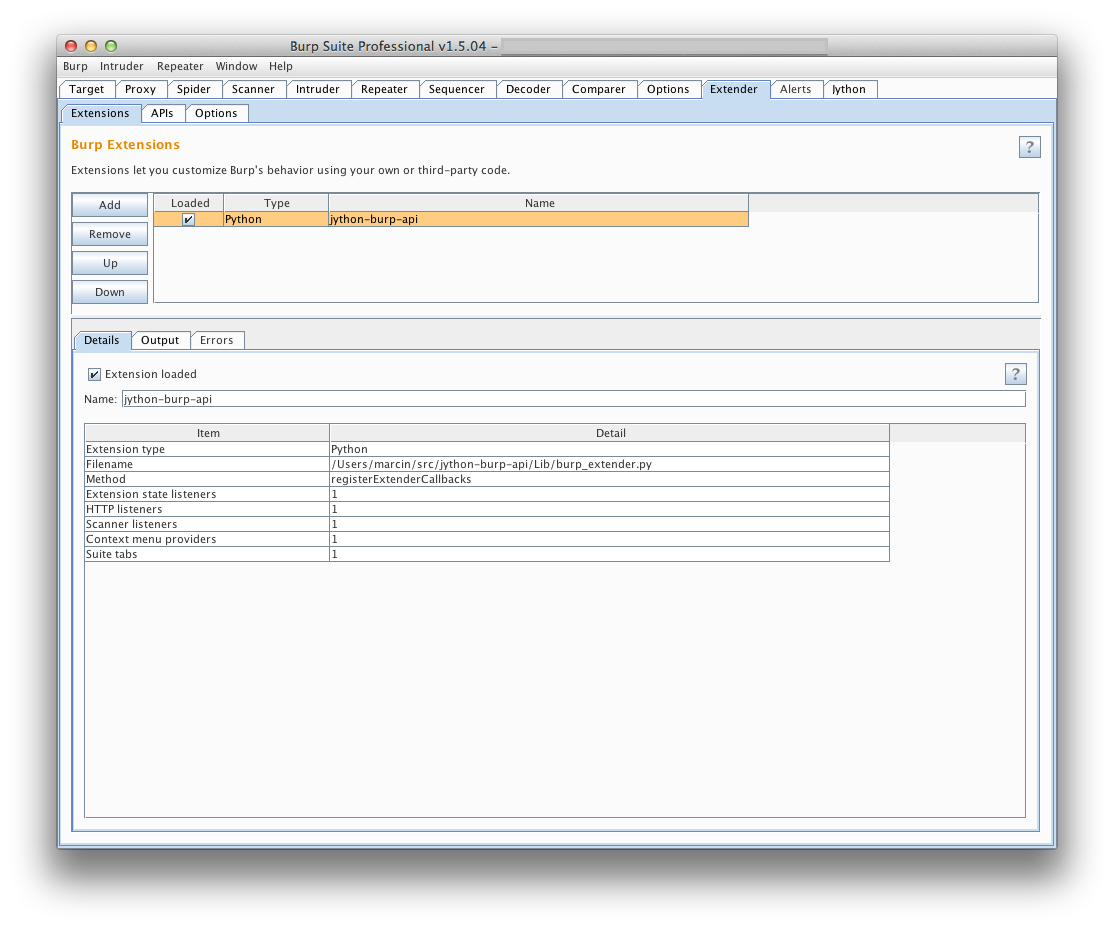Open the Extender Options sub-tab
This screenshot has width=1114, height=928.
(x=216, y=113)
